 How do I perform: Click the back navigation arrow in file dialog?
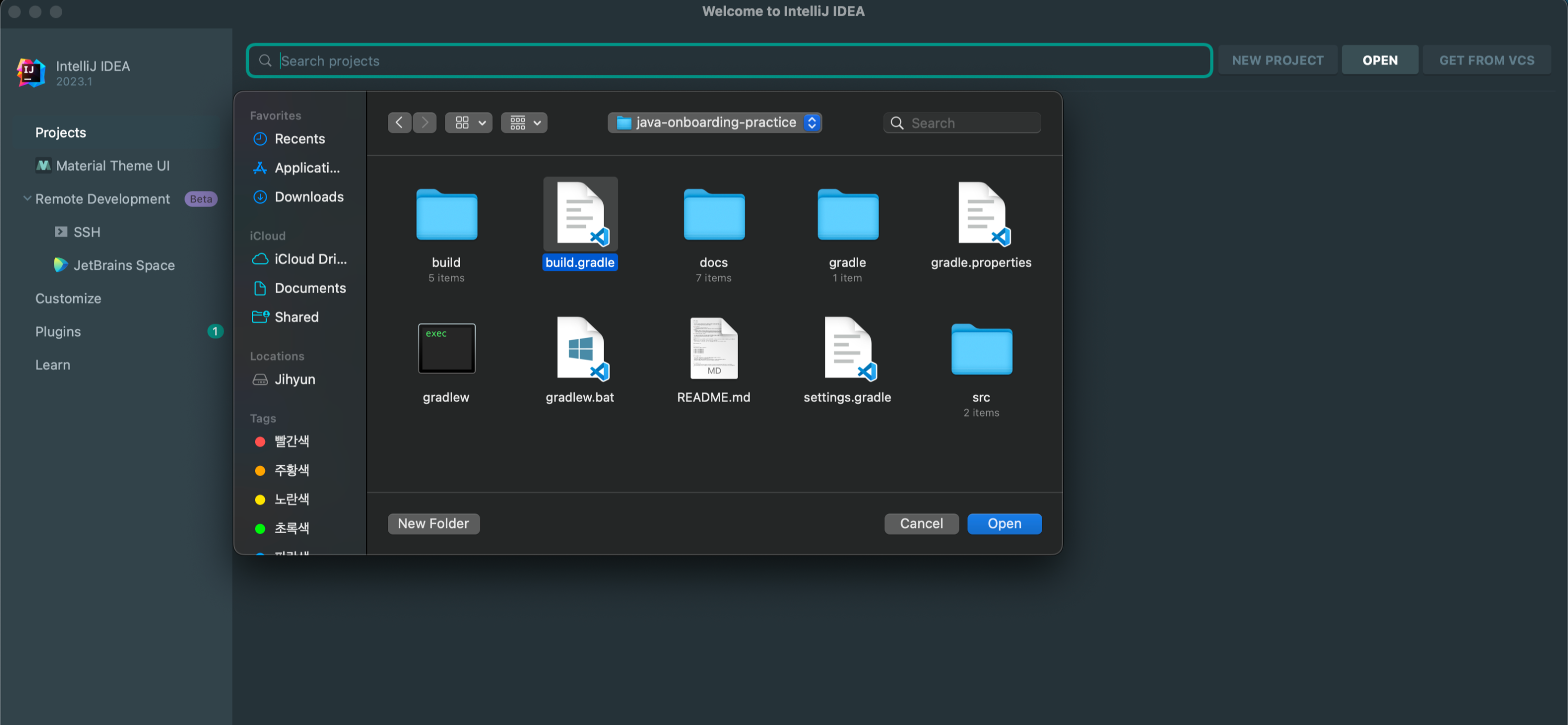tap(399, 122)
